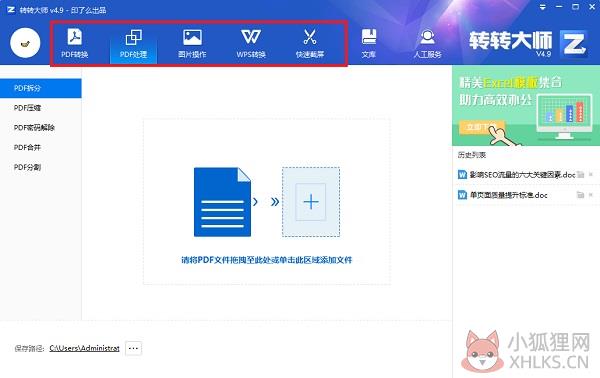The height and width of the screenshot is (378, 600).
Task: Click the Word icon beside 单页面质量提升标准.doc
Action: coord(462,195)
